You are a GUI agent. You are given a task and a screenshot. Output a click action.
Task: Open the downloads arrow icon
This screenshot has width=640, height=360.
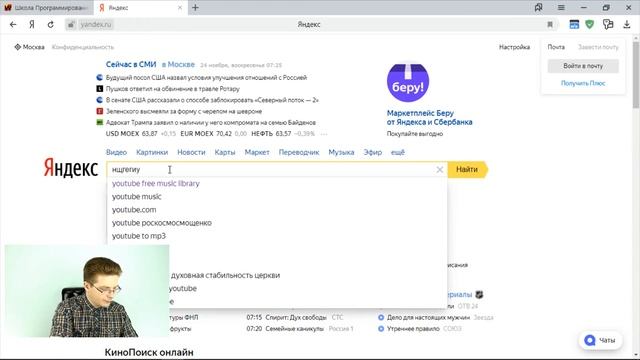[627, 24]
